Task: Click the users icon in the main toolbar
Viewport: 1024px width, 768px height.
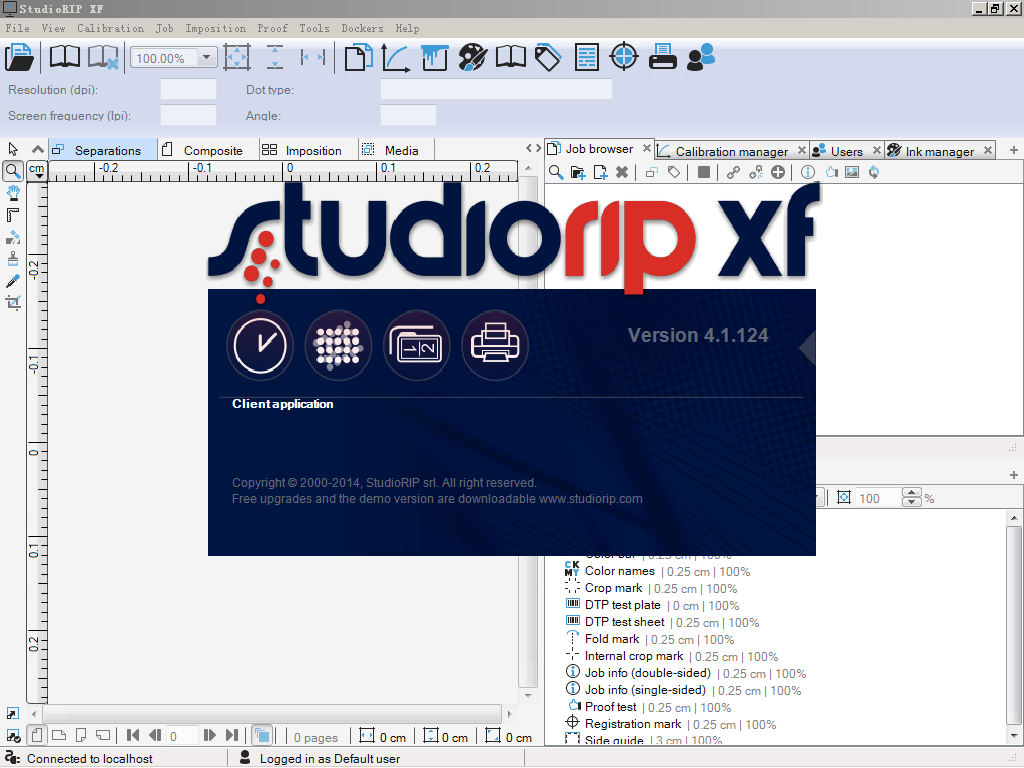Action: 701,57
